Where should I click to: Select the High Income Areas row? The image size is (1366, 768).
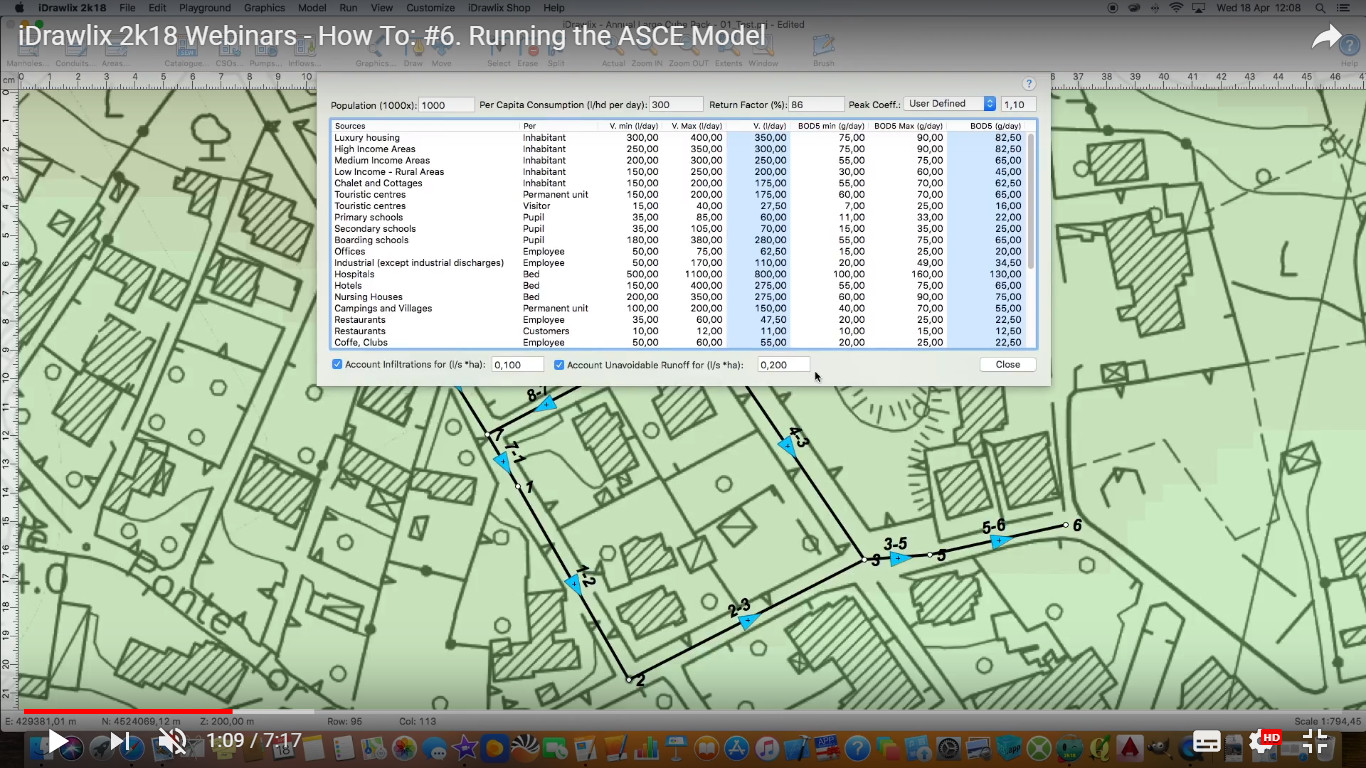tap(679, 149)
